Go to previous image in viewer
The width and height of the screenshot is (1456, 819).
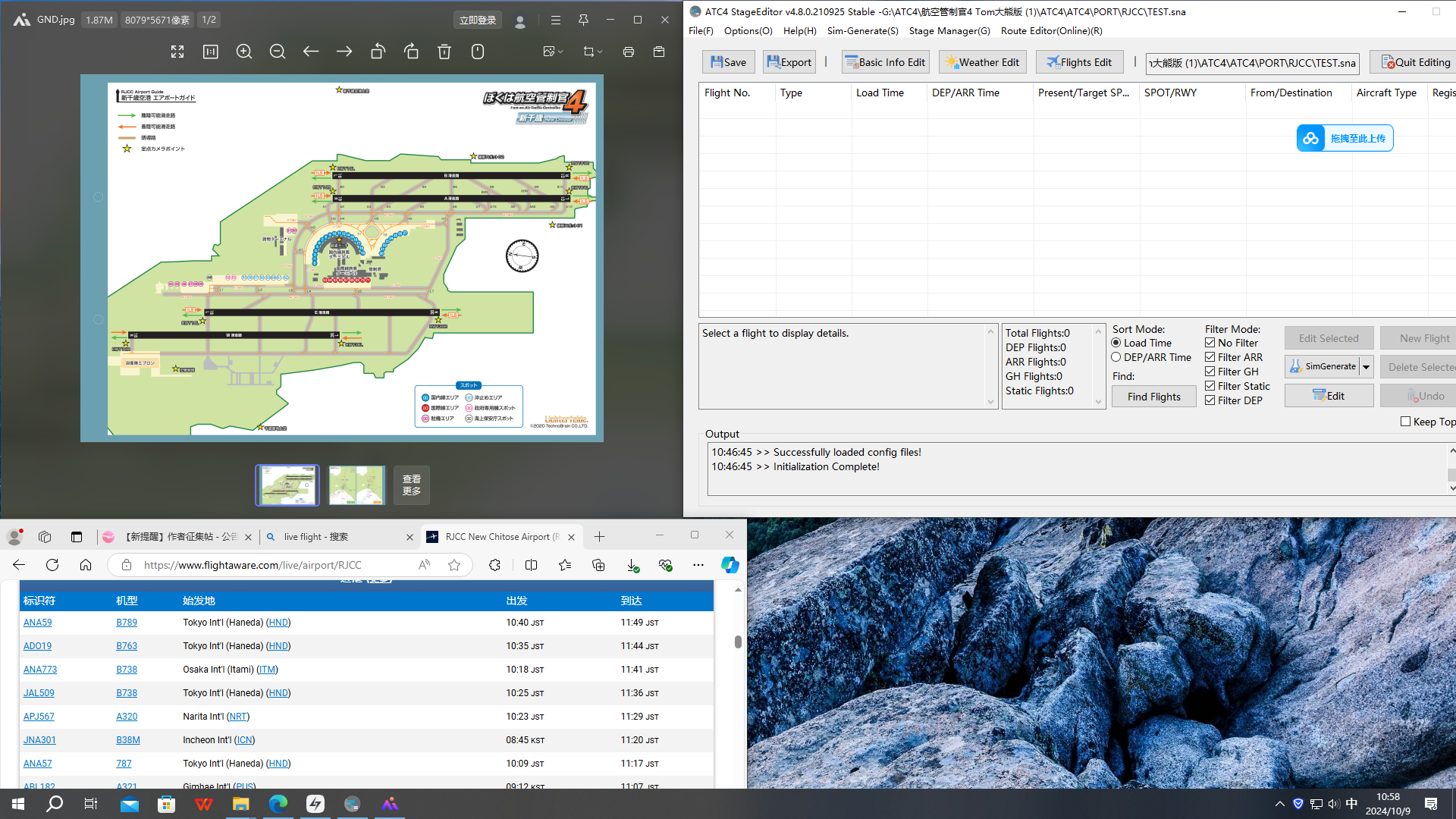311,52
